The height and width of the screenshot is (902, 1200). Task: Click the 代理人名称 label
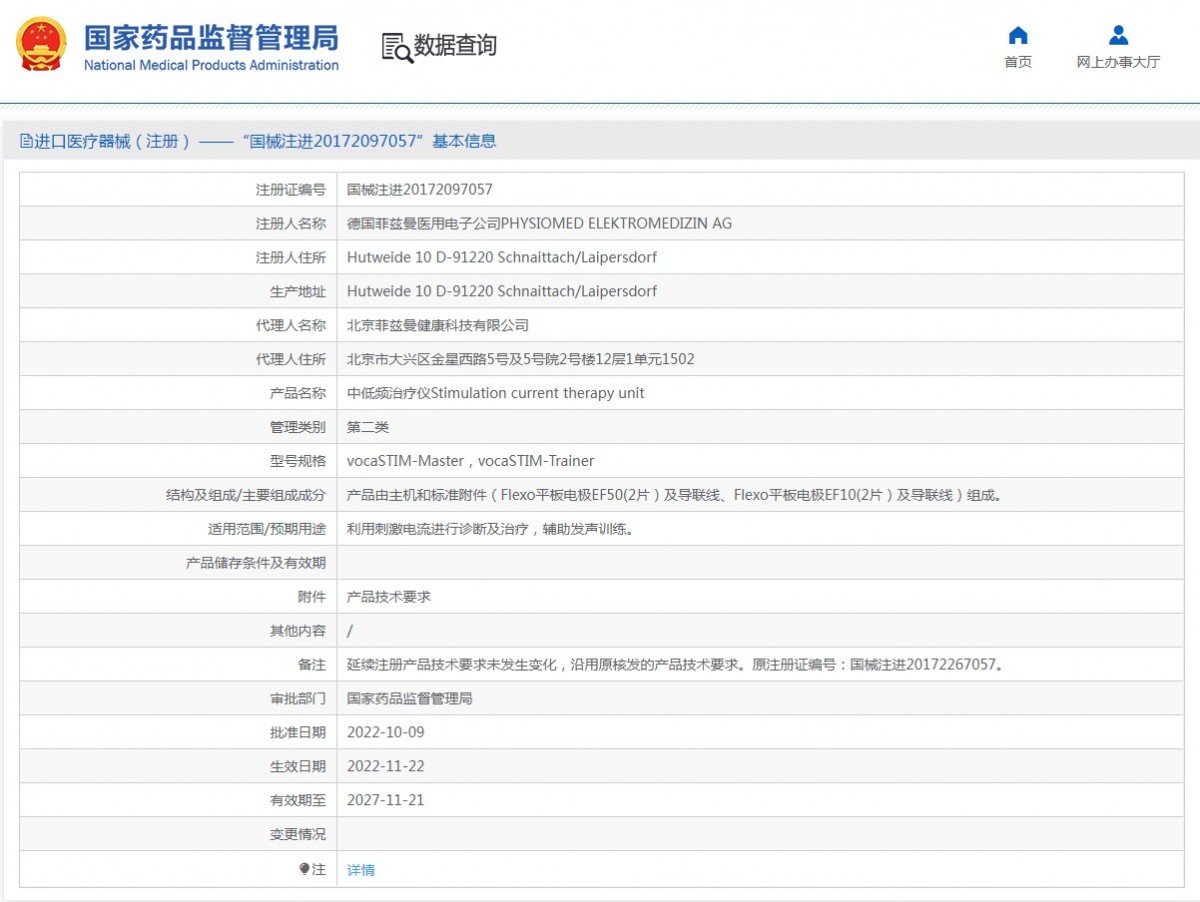tap(291, 325)
